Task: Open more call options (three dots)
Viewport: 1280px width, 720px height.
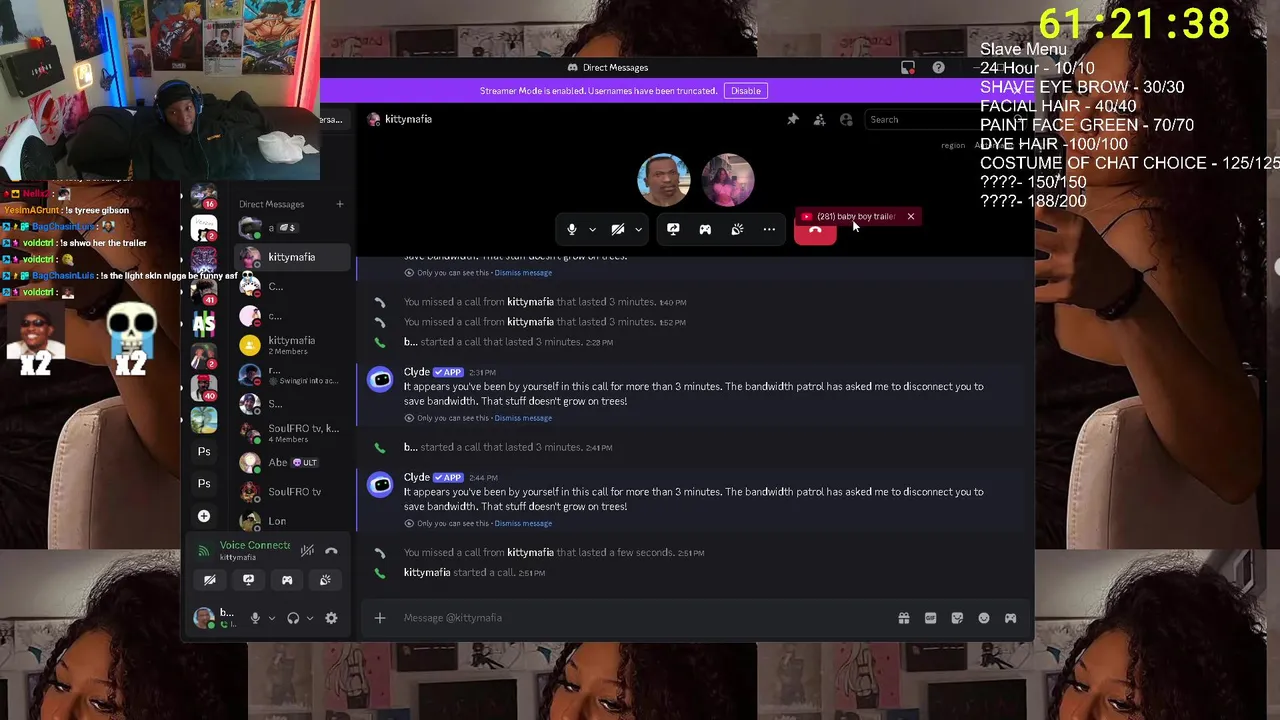Action: click(769, 229)
